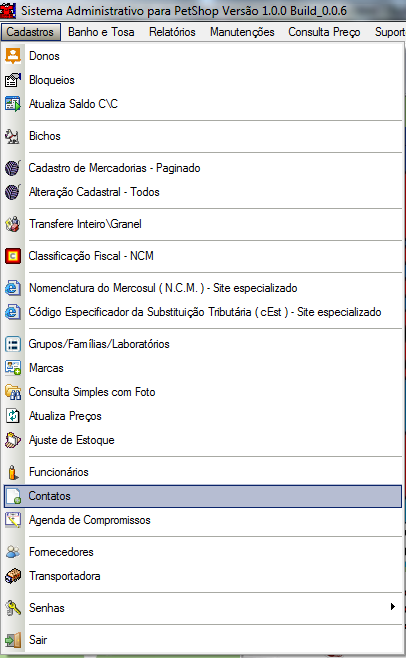Click the Bichos animal icon
Image resolution: width=406 pixels, height=658 pixels.
click(13, 136)
